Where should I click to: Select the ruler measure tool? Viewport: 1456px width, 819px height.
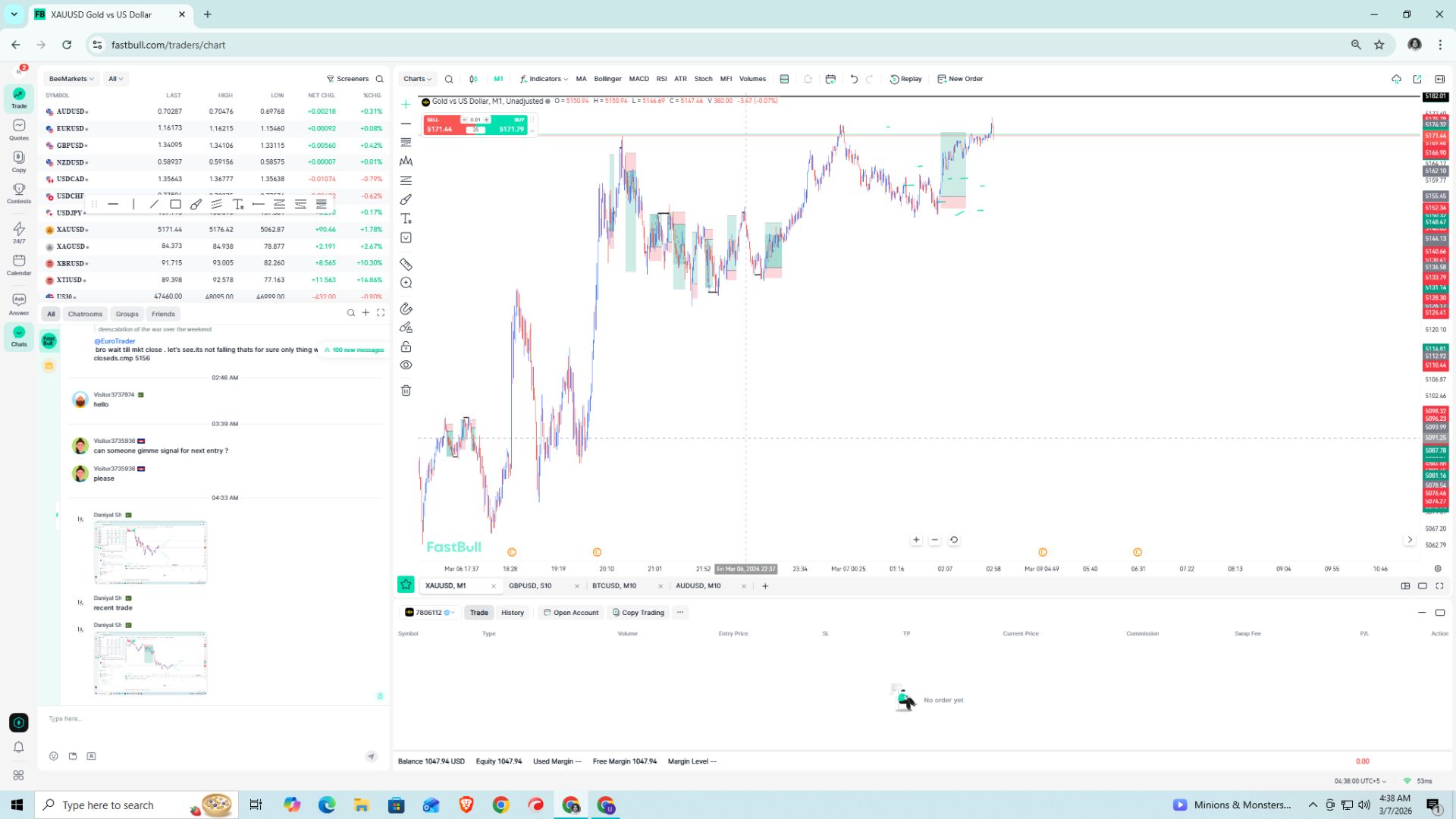tap(406, 265)
